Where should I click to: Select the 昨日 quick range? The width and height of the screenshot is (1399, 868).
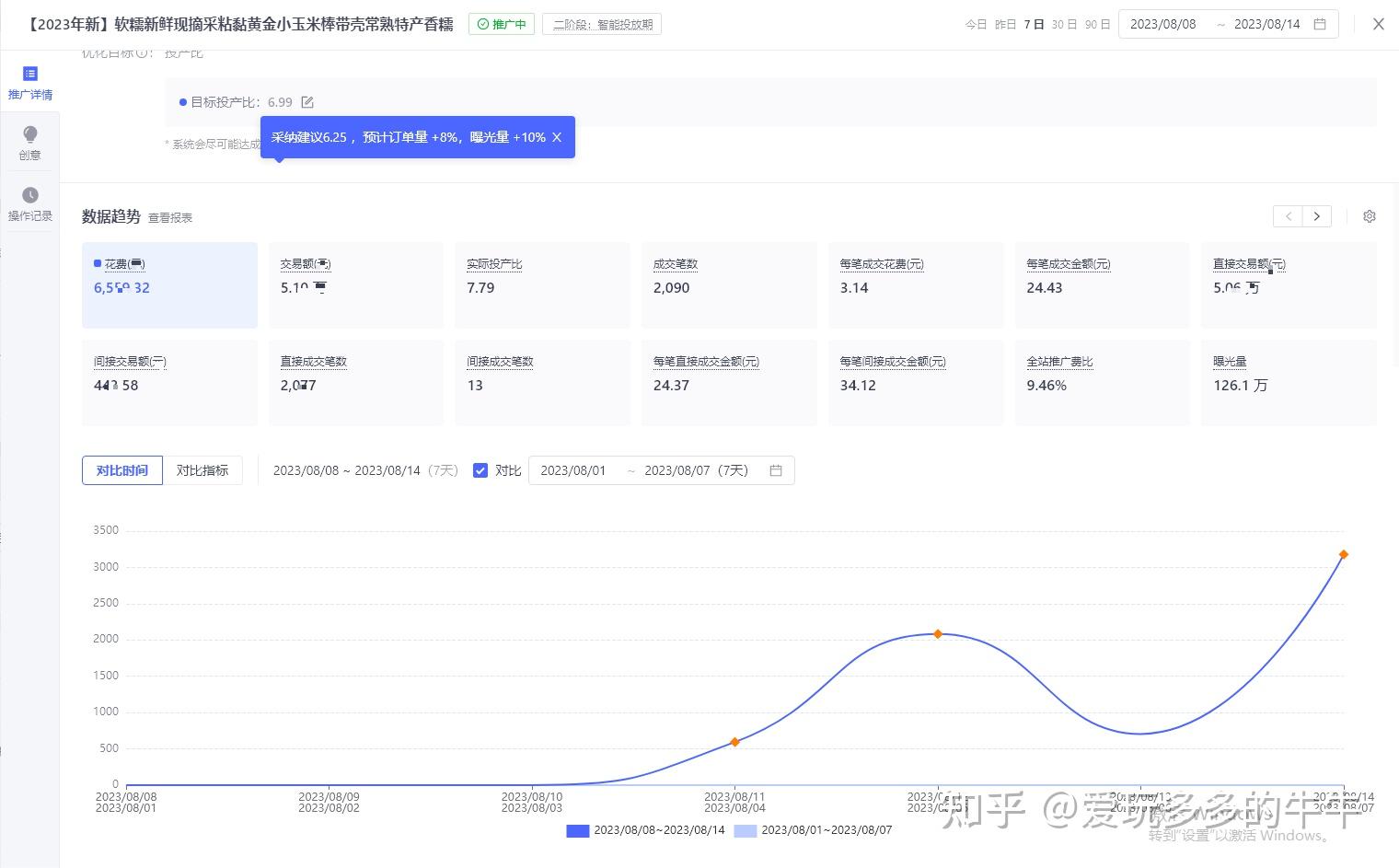coord(1005,25)
